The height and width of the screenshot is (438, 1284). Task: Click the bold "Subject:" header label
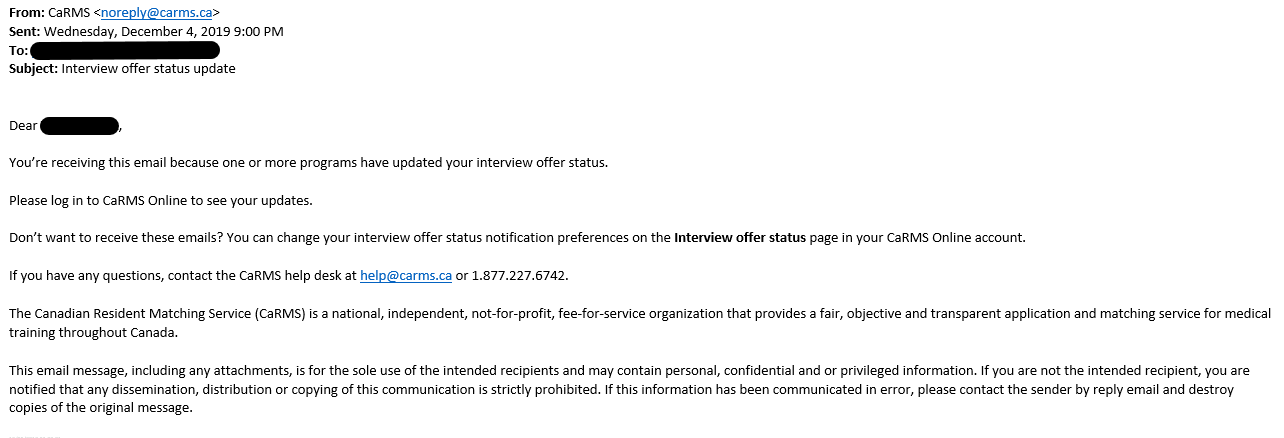33,69
